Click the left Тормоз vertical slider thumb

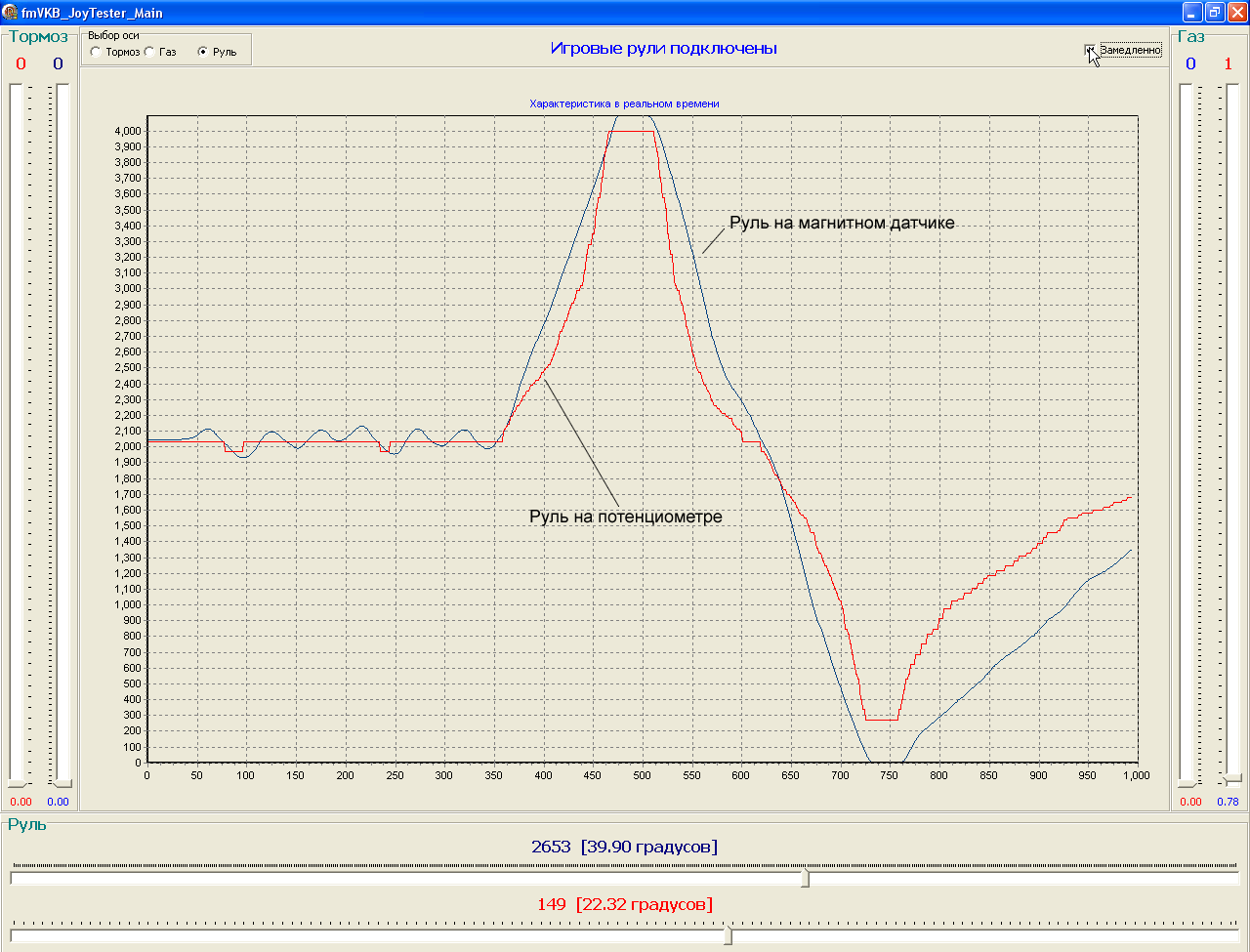click(18, 782)
